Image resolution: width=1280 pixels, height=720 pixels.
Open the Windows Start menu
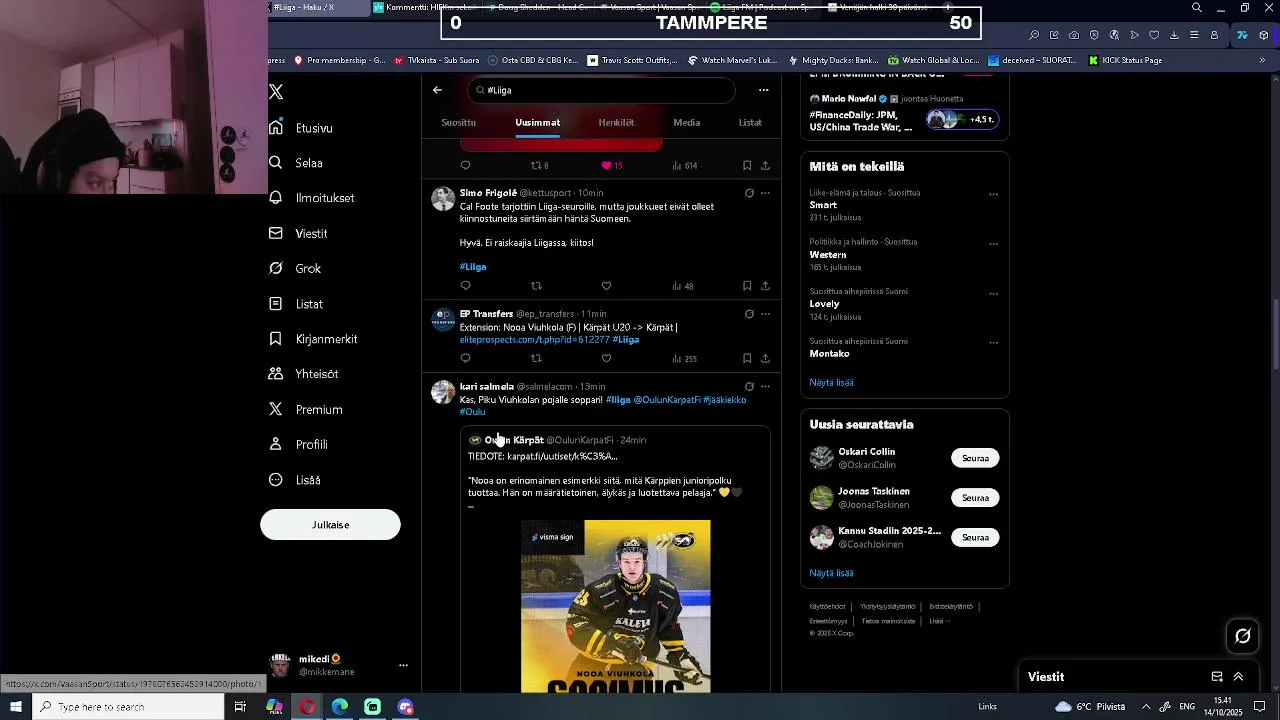(16, 707)
